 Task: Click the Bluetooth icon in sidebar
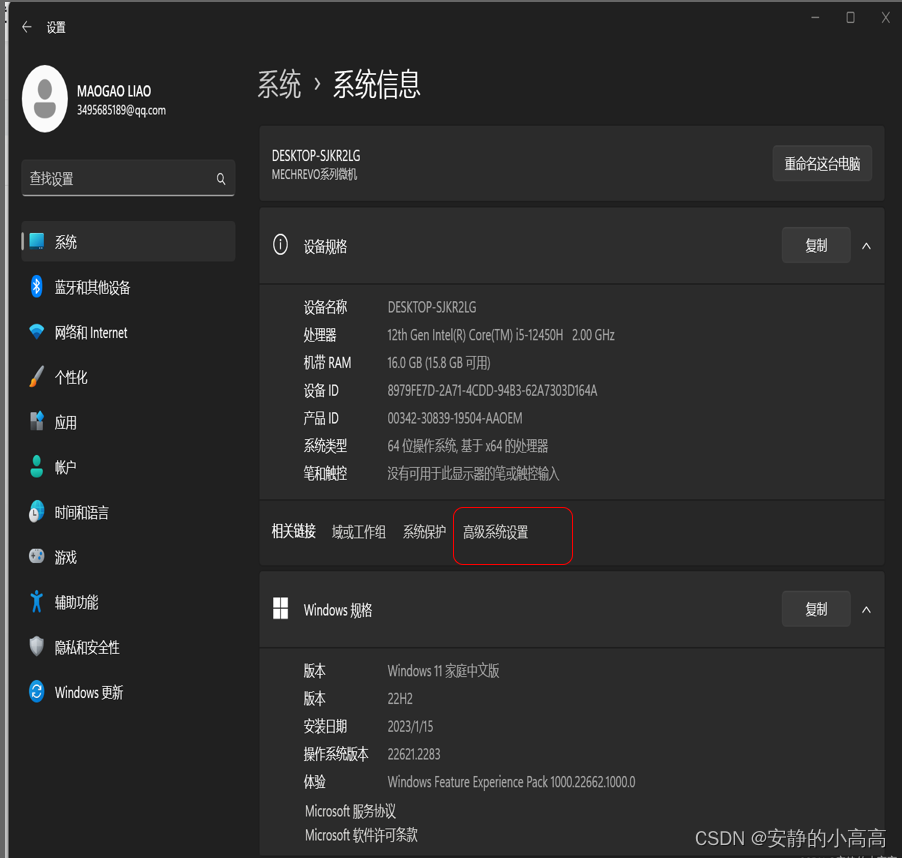click(37, 286)
